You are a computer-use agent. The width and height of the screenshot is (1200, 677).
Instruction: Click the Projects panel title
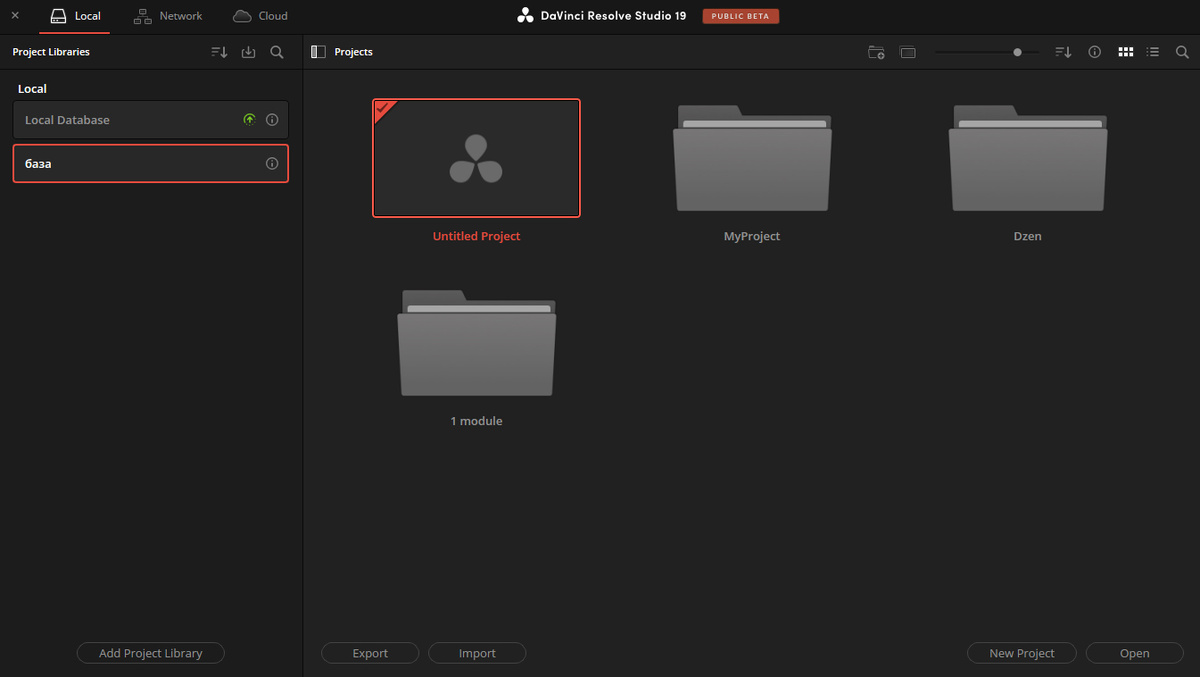click(353, 52)
